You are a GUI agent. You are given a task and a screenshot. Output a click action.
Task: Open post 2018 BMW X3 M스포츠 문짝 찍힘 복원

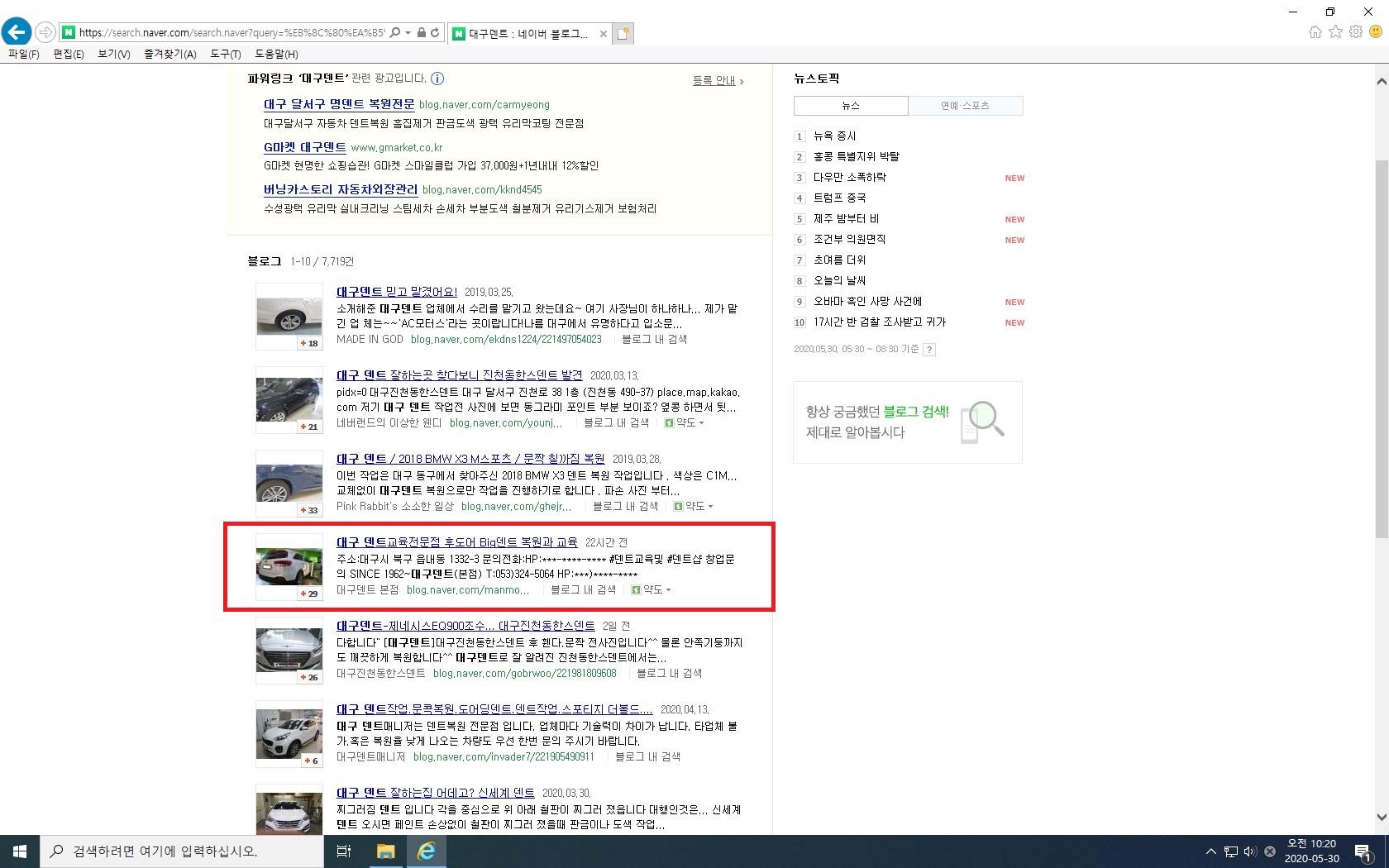[x=470, y=459]
